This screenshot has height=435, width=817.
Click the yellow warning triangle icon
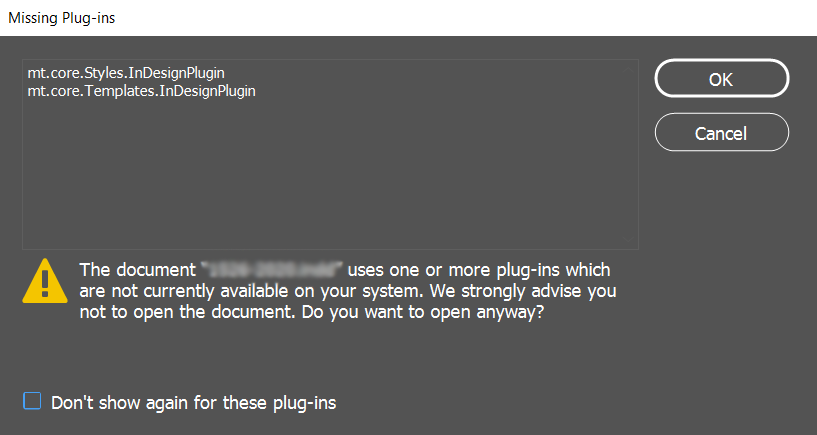[x=45, y=281]
